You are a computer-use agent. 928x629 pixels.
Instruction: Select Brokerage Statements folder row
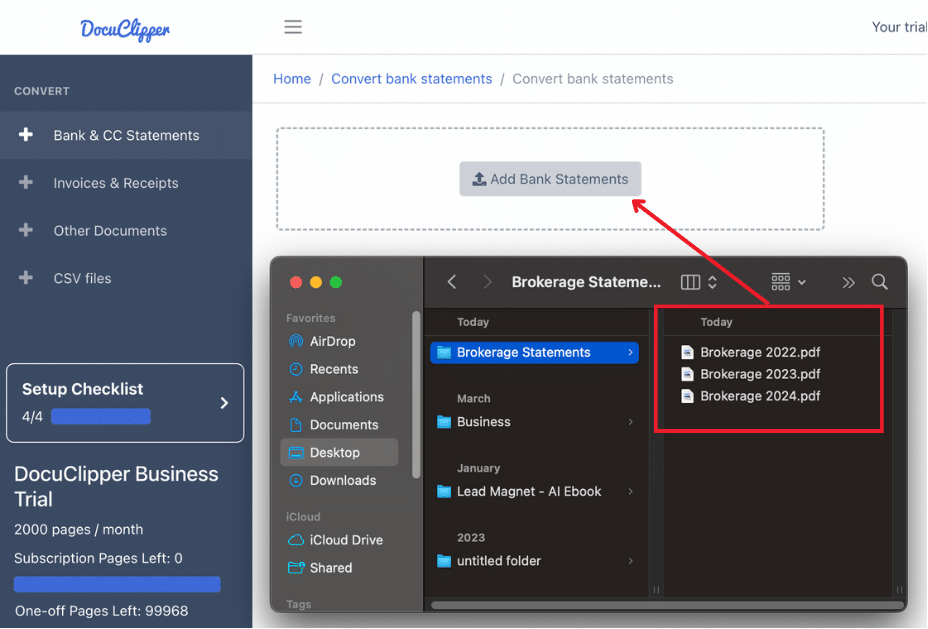[534, 353]
